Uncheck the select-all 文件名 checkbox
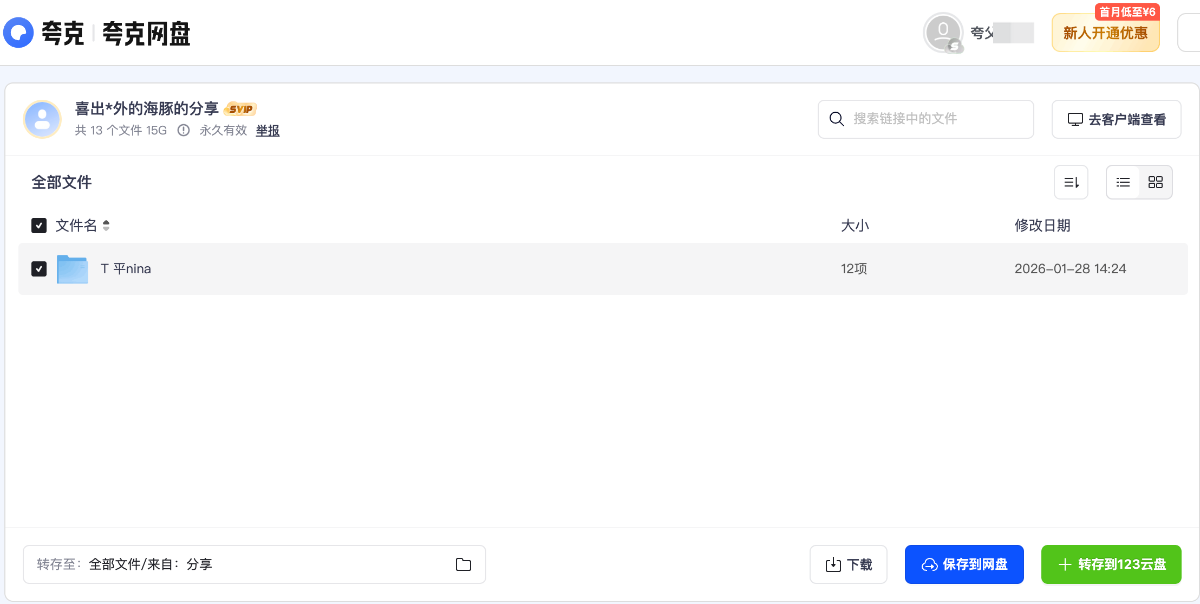 [x=39, y=225]
